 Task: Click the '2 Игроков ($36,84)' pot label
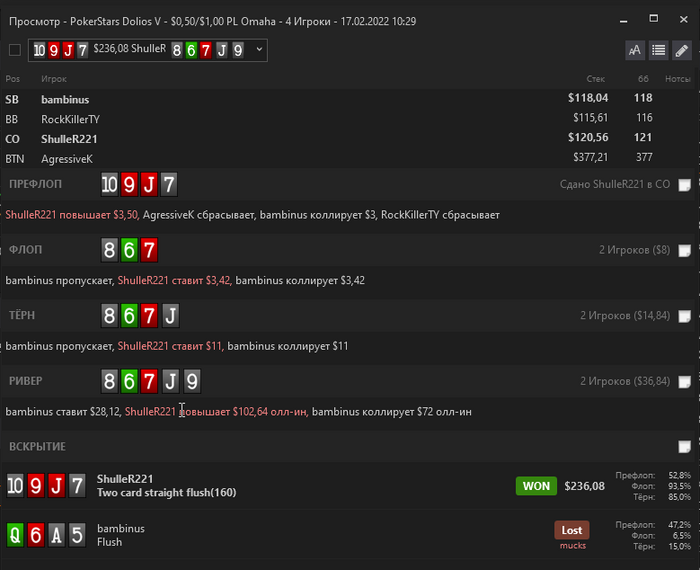625,381
